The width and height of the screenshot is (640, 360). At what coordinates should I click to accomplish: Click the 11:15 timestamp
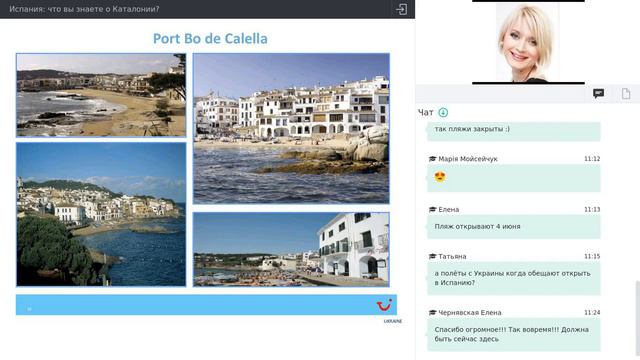click(592, 256)
